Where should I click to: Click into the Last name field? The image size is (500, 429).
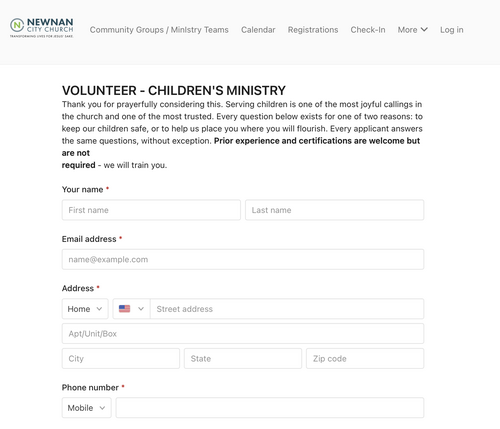pos(335,210)
